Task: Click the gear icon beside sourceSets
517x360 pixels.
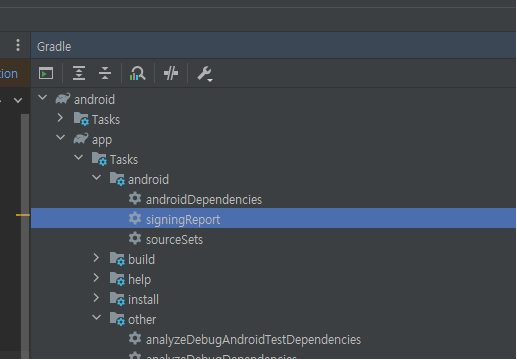Action: [x=135, y=238]
